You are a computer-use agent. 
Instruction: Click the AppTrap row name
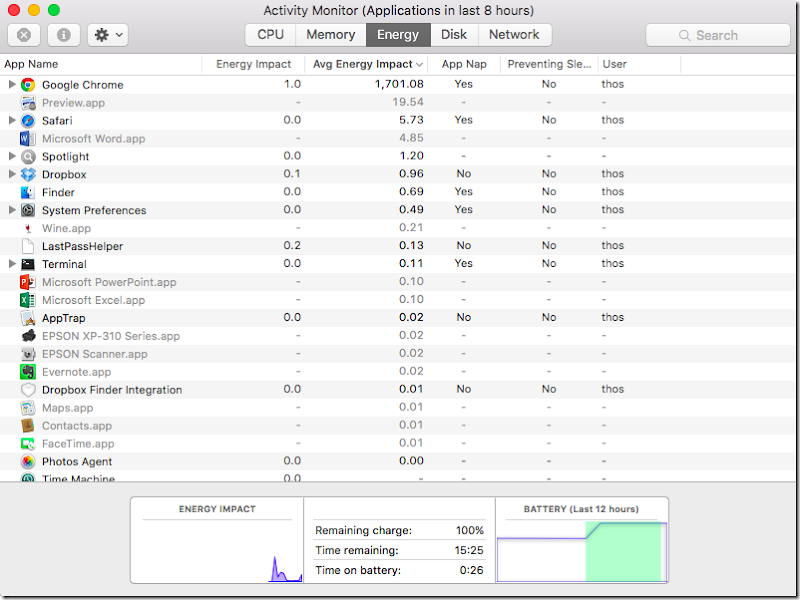(64, 318)
